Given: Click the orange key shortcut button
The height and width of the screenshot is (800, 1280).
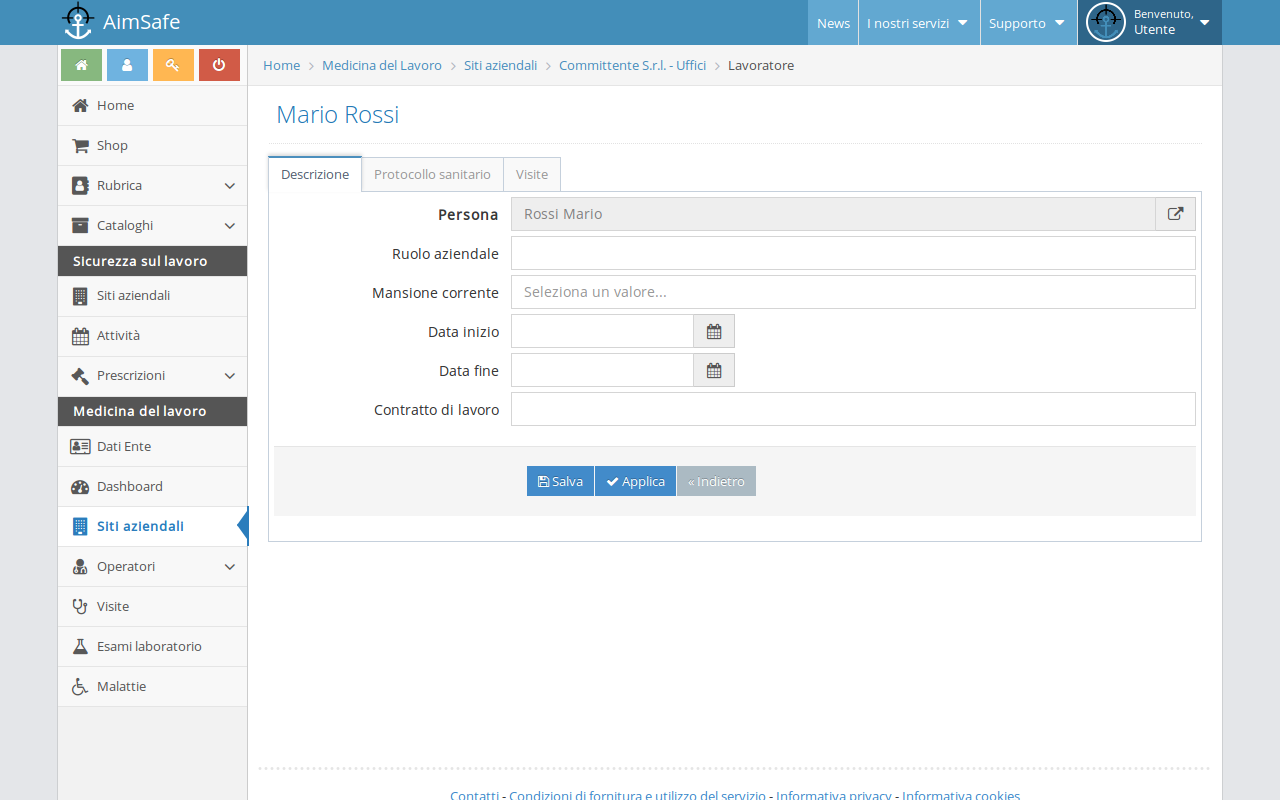Looking at the screenshot, I should (173, 65).
